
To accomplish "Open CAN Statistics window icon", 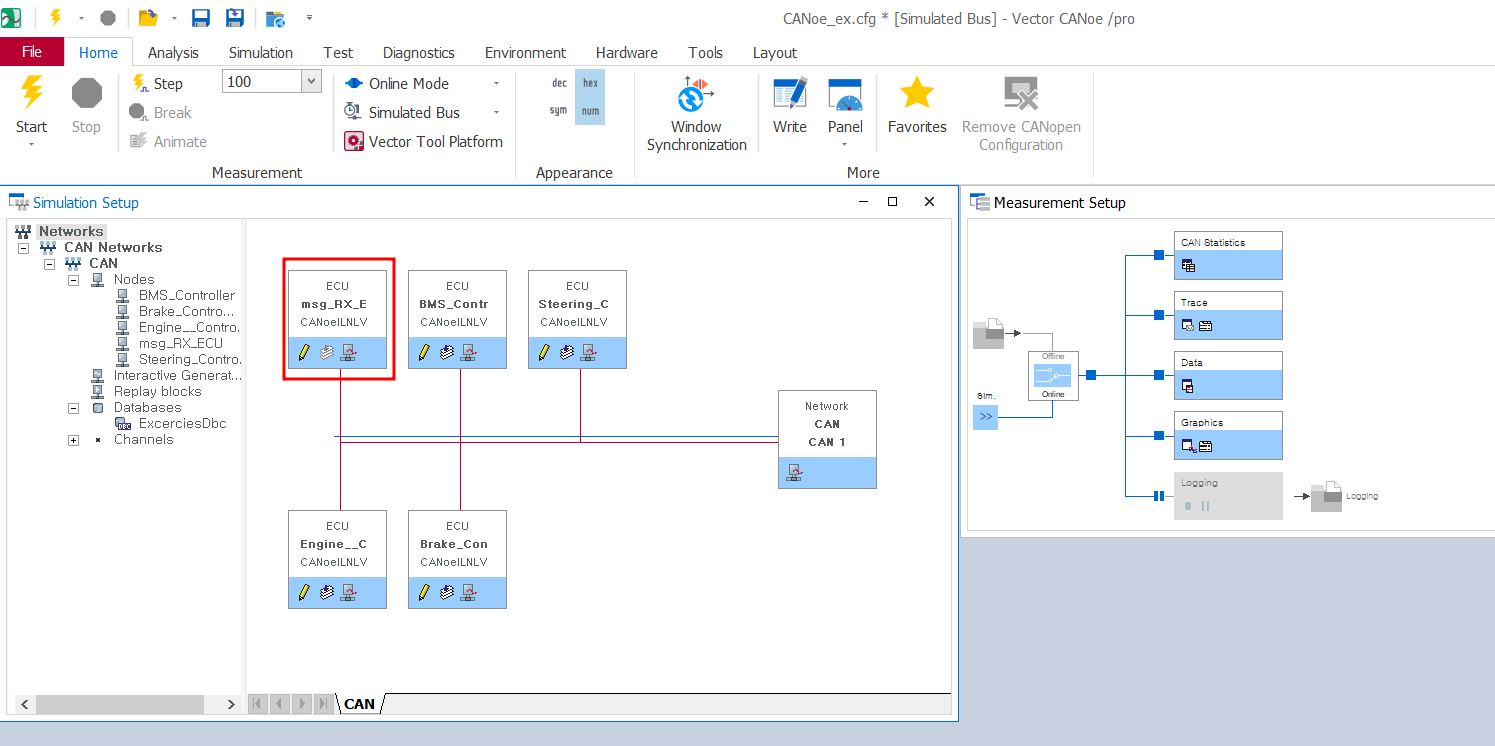I will [1188, 266].
